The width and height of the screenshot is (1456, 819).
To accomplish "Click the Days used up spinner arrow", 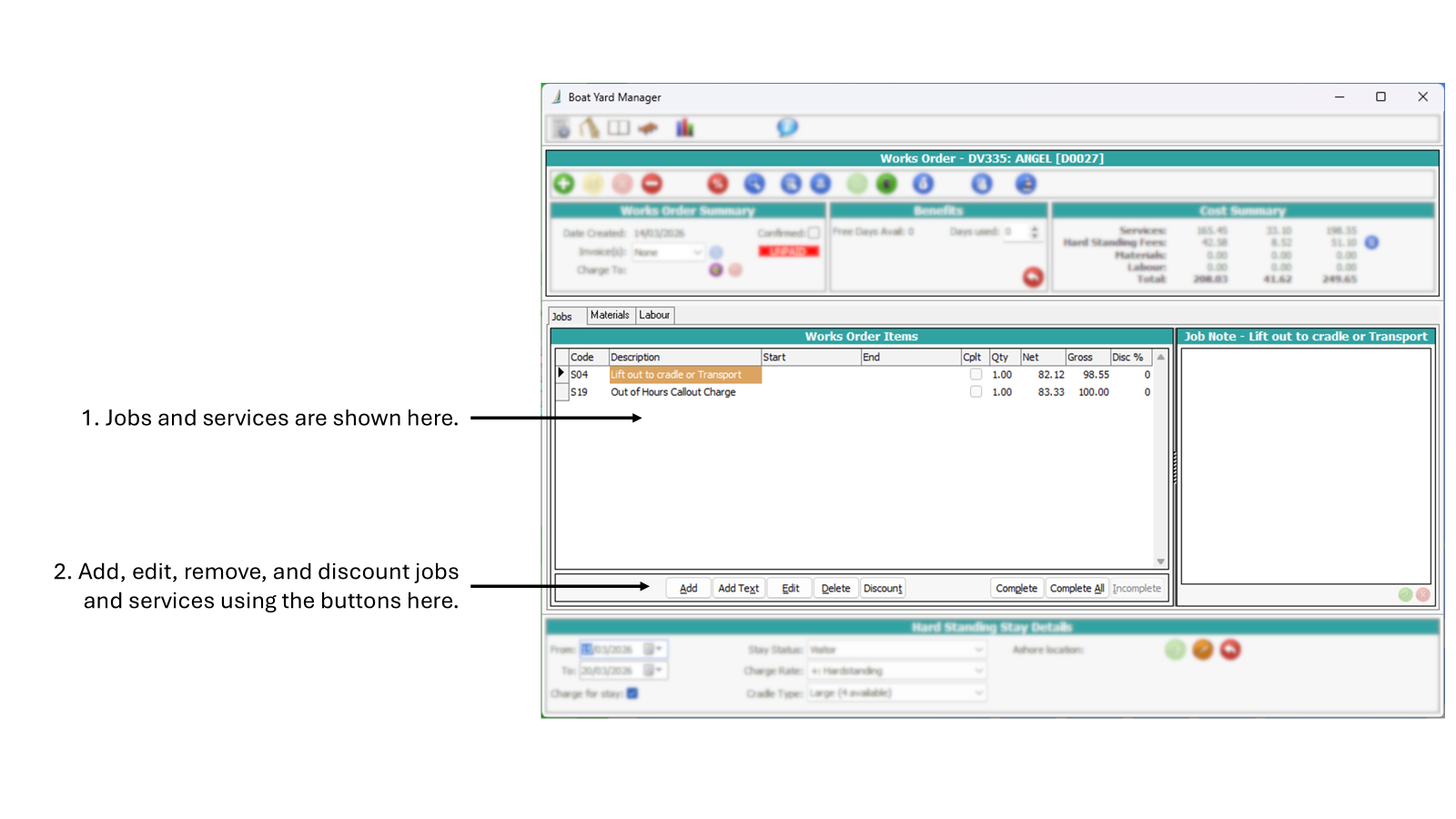I will pyautogui.click(x=1035, y=229).
